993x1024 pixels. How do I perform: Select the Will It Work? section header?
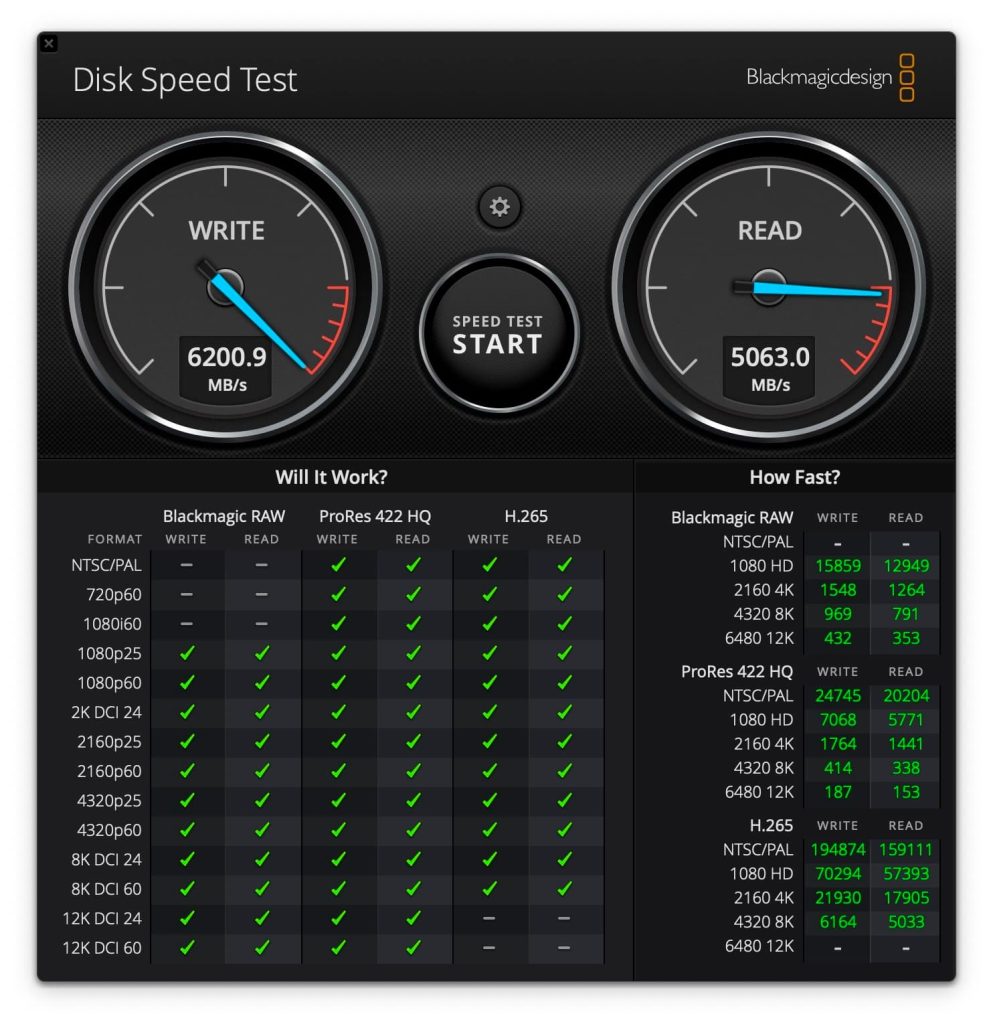click(334, 477)
